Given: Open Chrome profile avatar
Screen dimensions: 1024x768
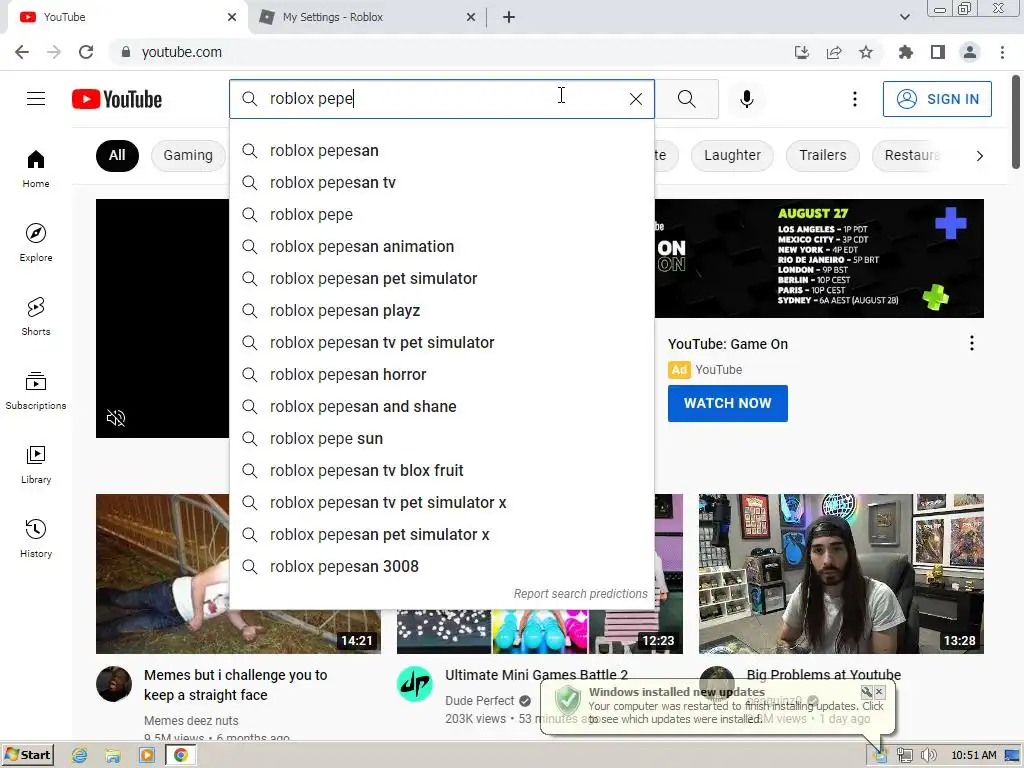Looking at the screenshot, I should point(970,52).
